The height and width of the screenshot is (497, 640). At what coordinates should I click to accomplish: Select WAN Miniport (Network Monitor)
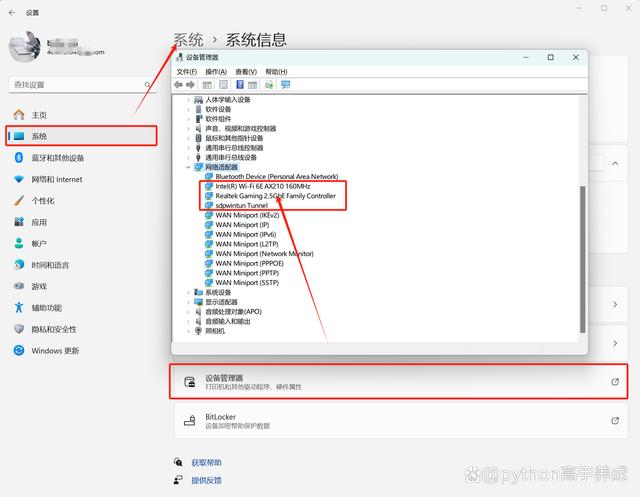pyautogui.click(x=264, y=254)
